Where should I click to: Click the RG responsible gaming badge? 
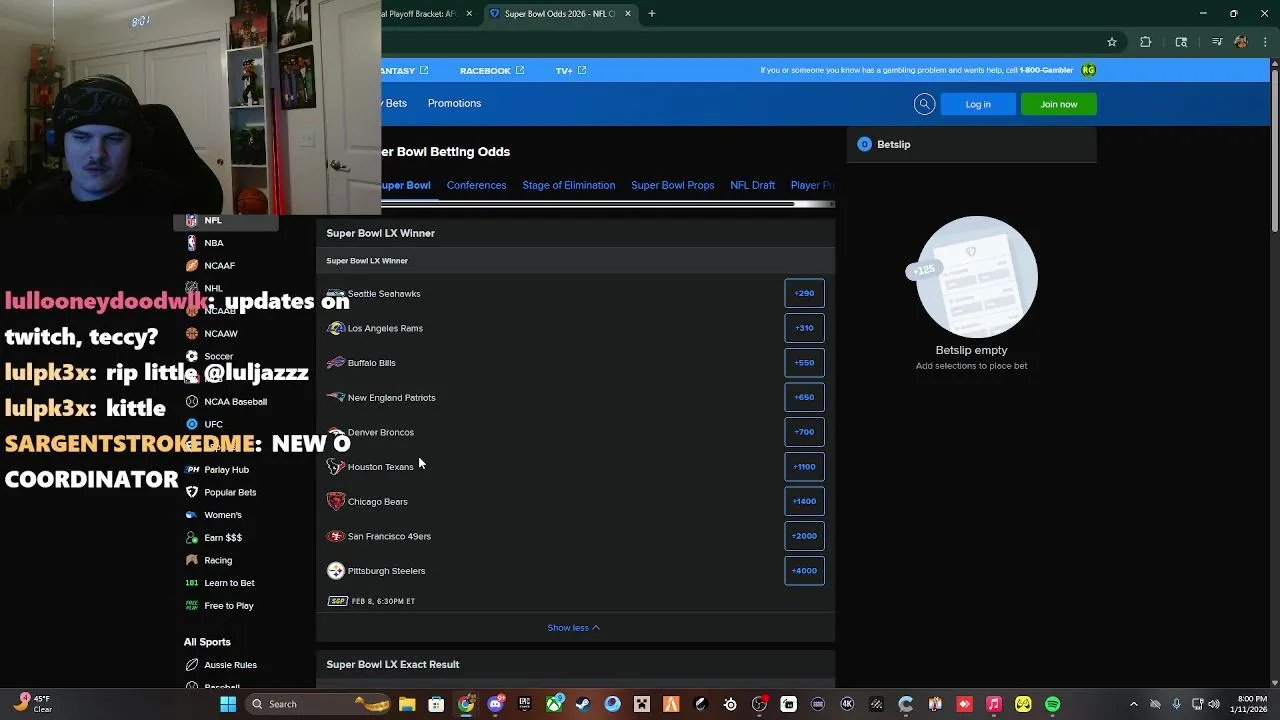tap(1088, 70)
